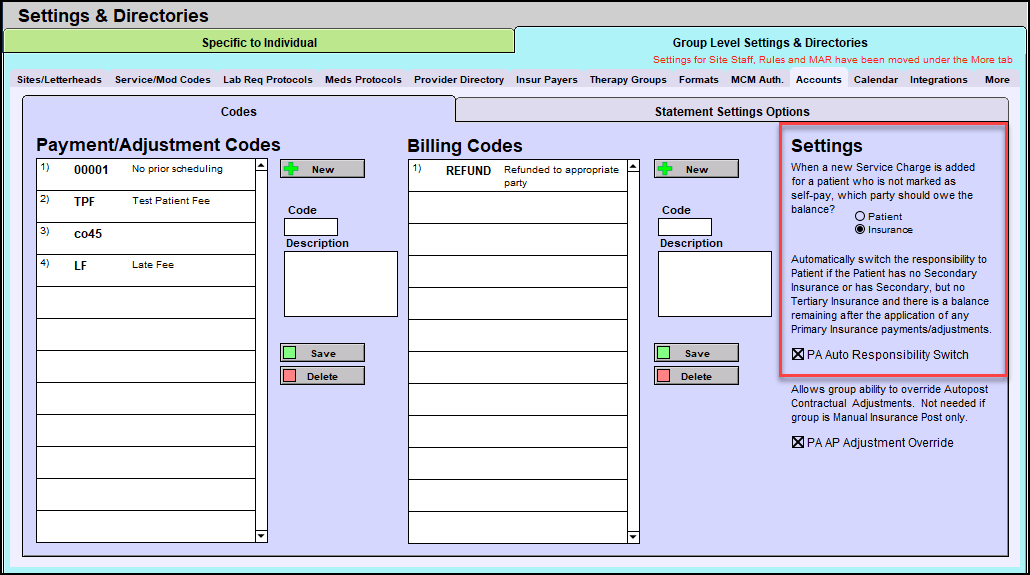This screenshot has height=575, width=1030.
Task: Delete the Payment/Adjustment code entry
Action: click(x=322, y=376)
